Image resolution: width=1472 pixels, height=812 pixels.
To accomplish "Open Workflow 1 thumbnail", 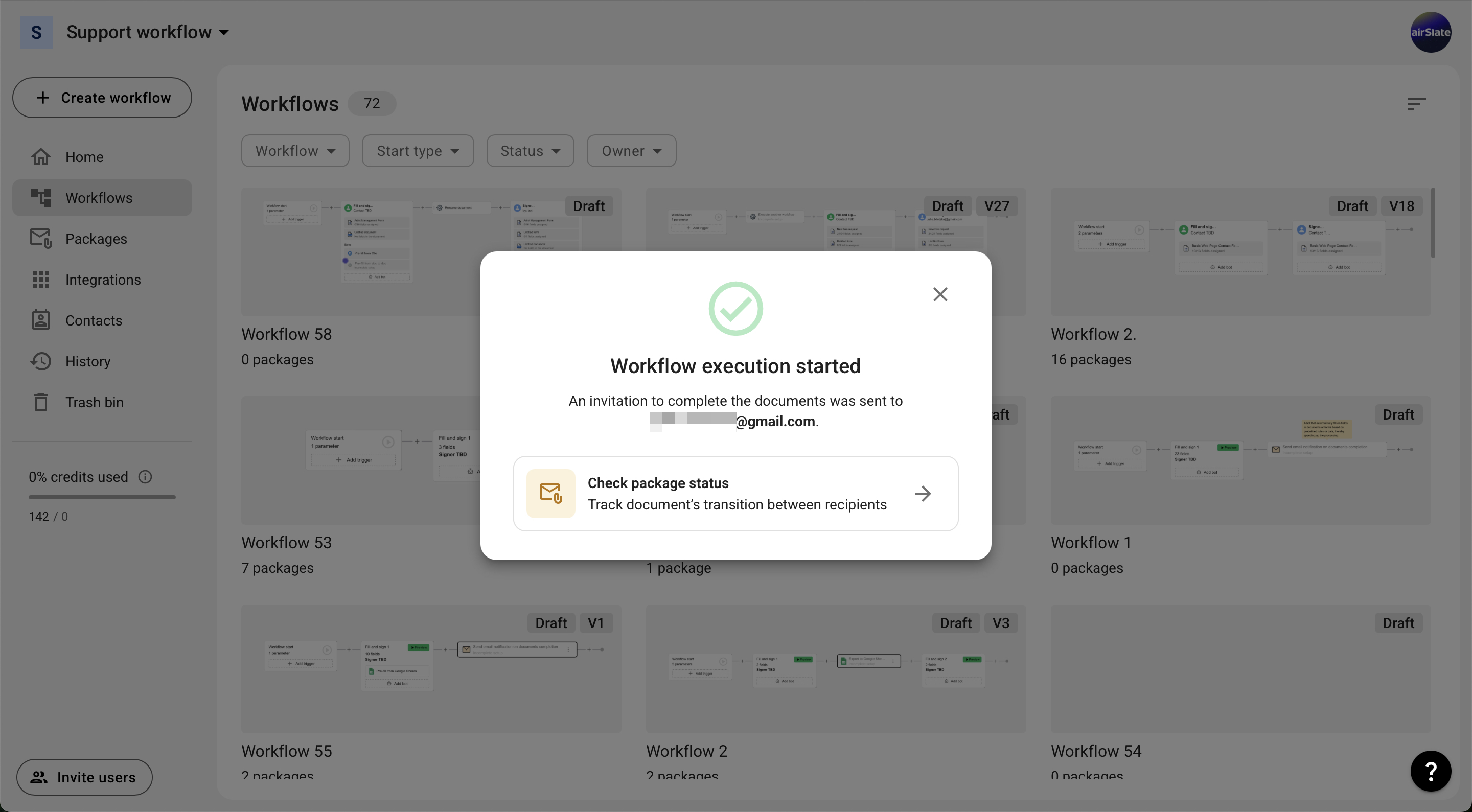I will (1240, 460).
